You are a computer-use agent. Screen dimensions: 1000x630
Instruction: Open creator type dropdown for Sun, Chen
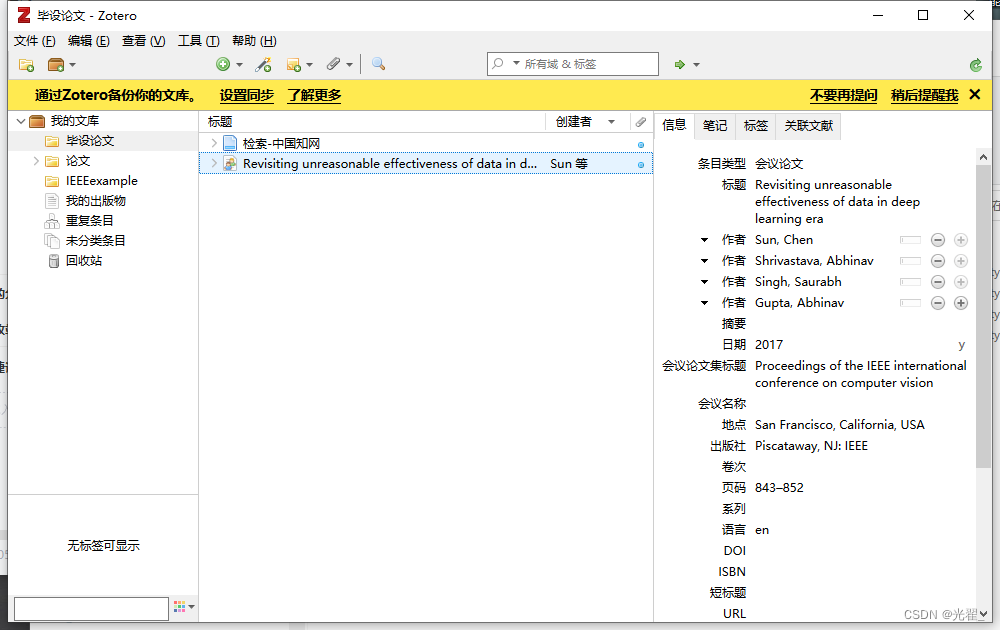[704, 240]
